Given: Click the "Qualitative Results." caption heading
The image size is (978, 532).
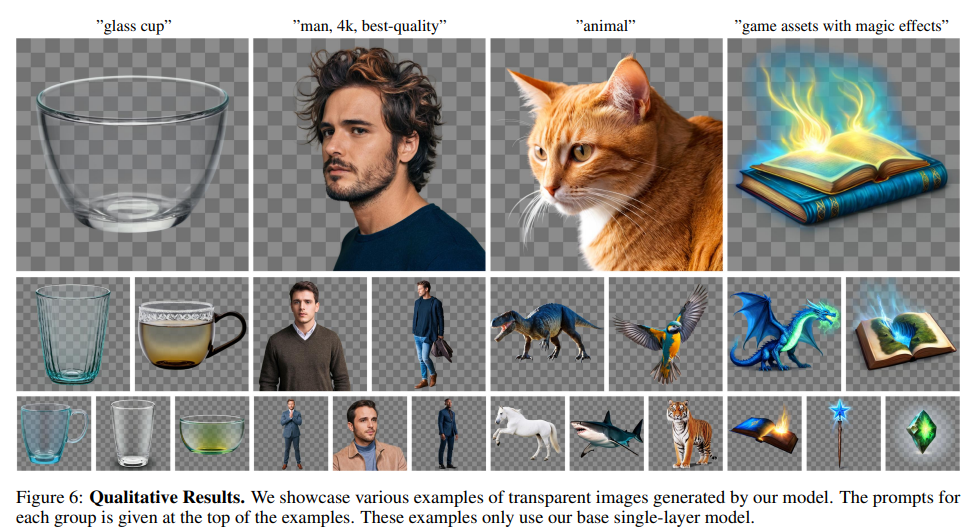Looking at the screenshot, I should 167,497.
